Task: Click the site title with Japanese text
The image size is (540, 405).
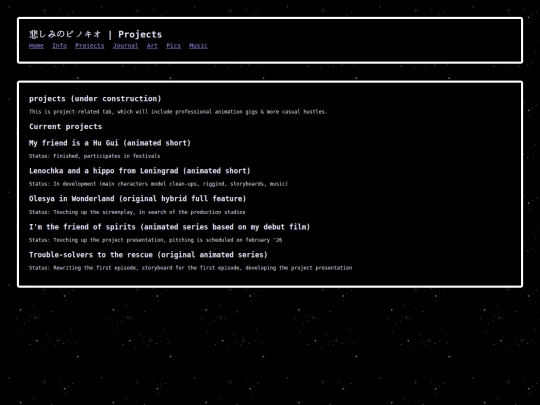Action: pos(95,34)
